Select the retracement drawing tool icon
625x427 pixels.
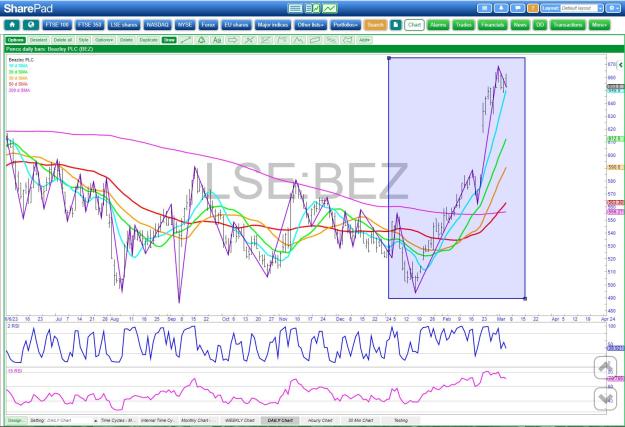pos(265,40)
